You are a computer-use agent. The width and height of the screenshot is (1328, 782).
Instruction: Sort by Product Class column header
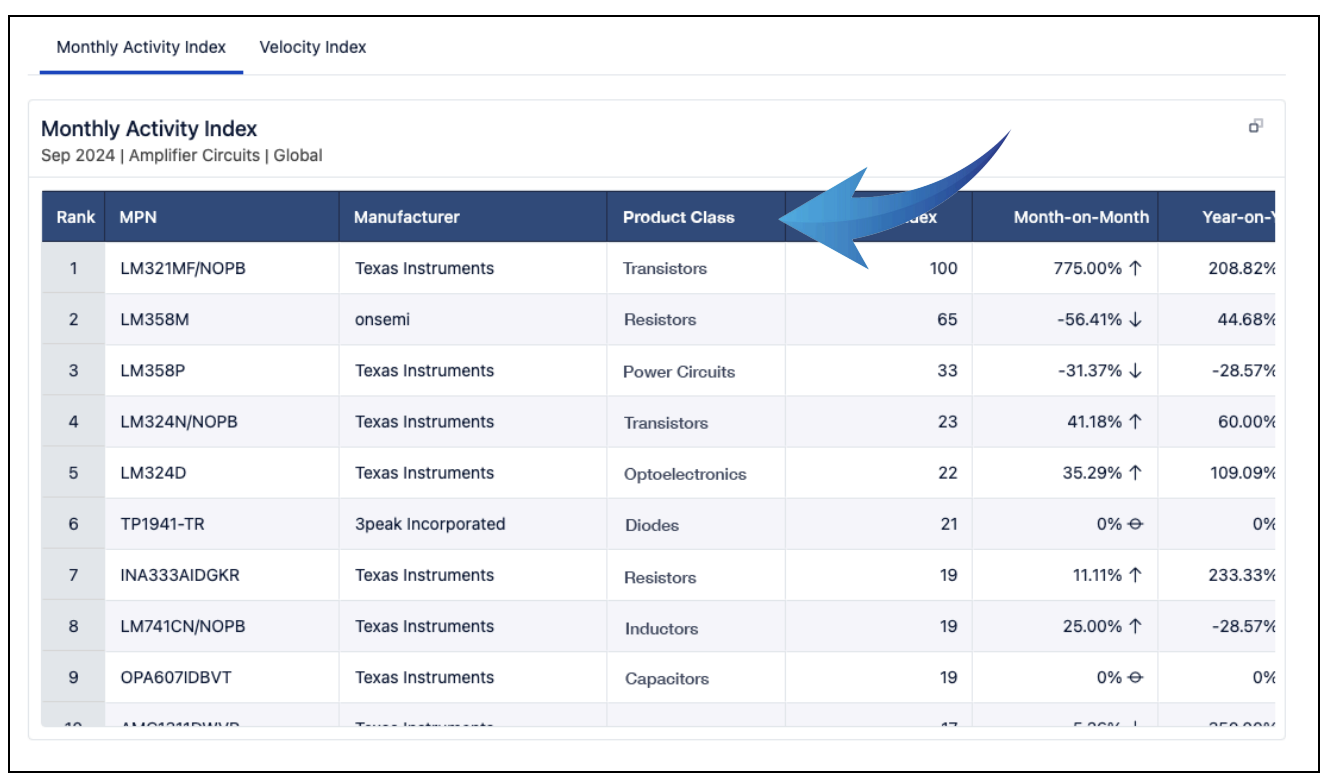[x=678, y=217]
